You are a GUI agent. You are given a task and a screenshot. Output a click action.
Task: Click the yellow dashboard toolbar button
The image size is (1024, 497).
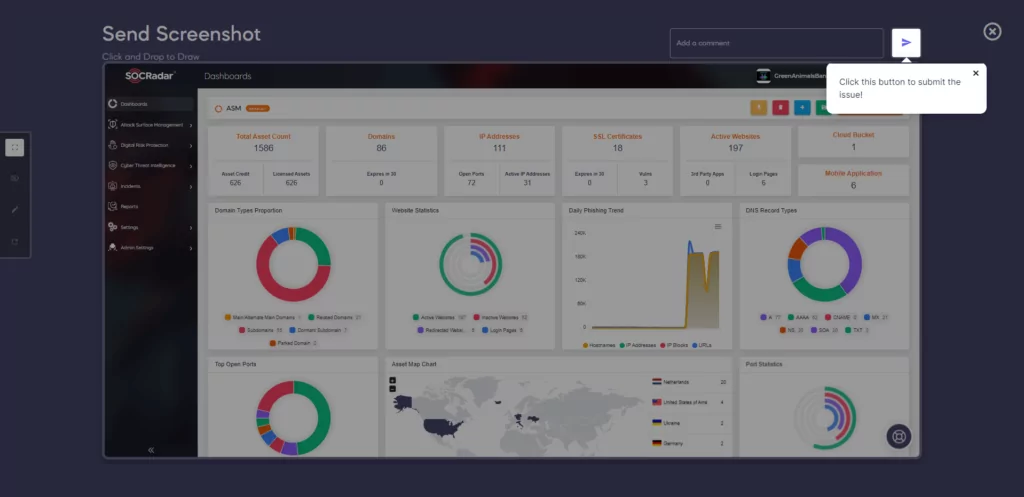click(x=758, y=108)
